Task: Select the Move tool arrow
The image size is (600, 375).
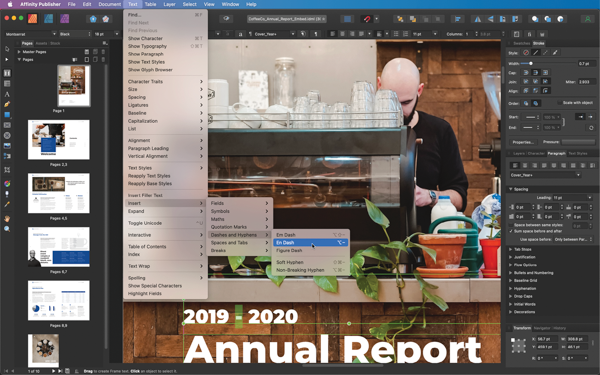Action: click(x=7, y=49)
